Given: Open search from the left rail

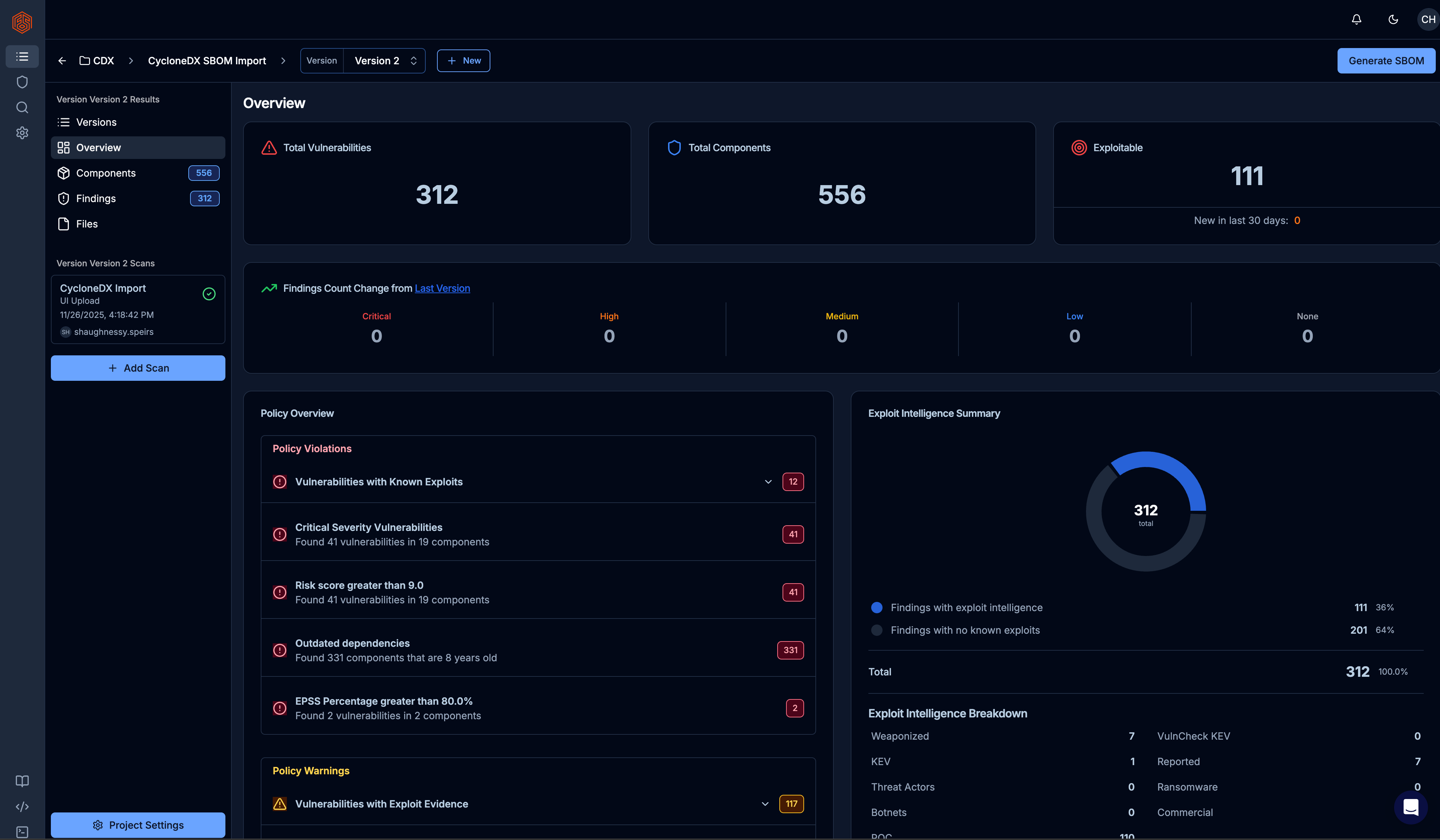Looking at the screenshot, I should (22, 107).
